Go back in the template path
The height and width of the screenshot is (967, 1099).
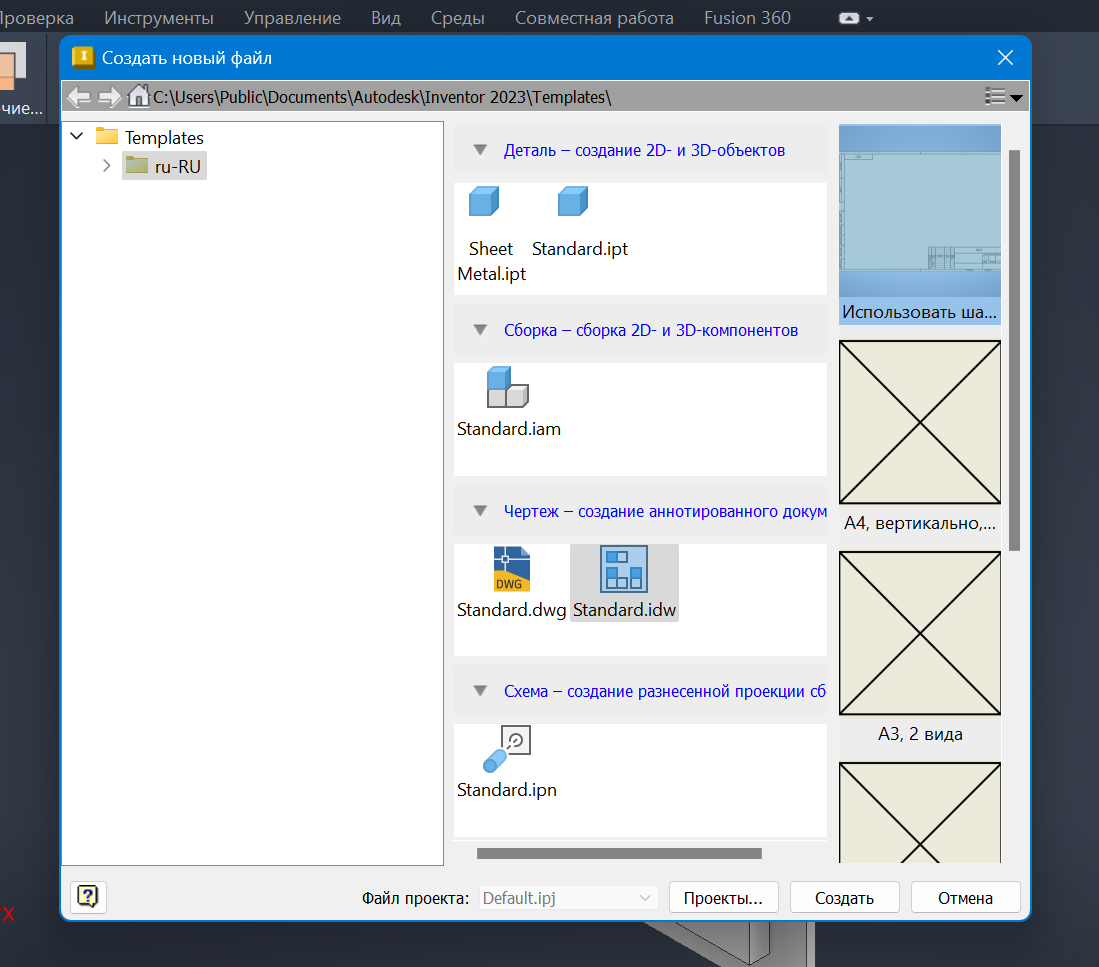coord(79,97)
